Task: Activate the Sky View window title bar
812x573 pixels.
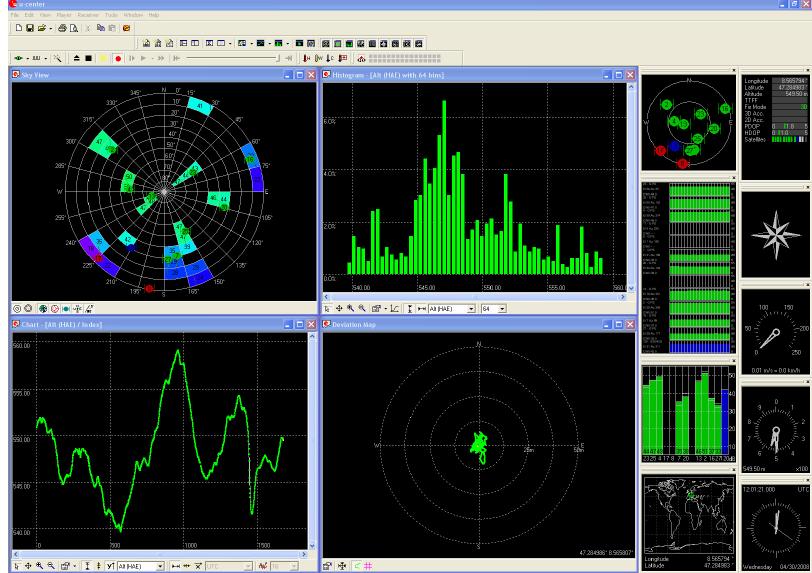Action: [x=164, y=75]
